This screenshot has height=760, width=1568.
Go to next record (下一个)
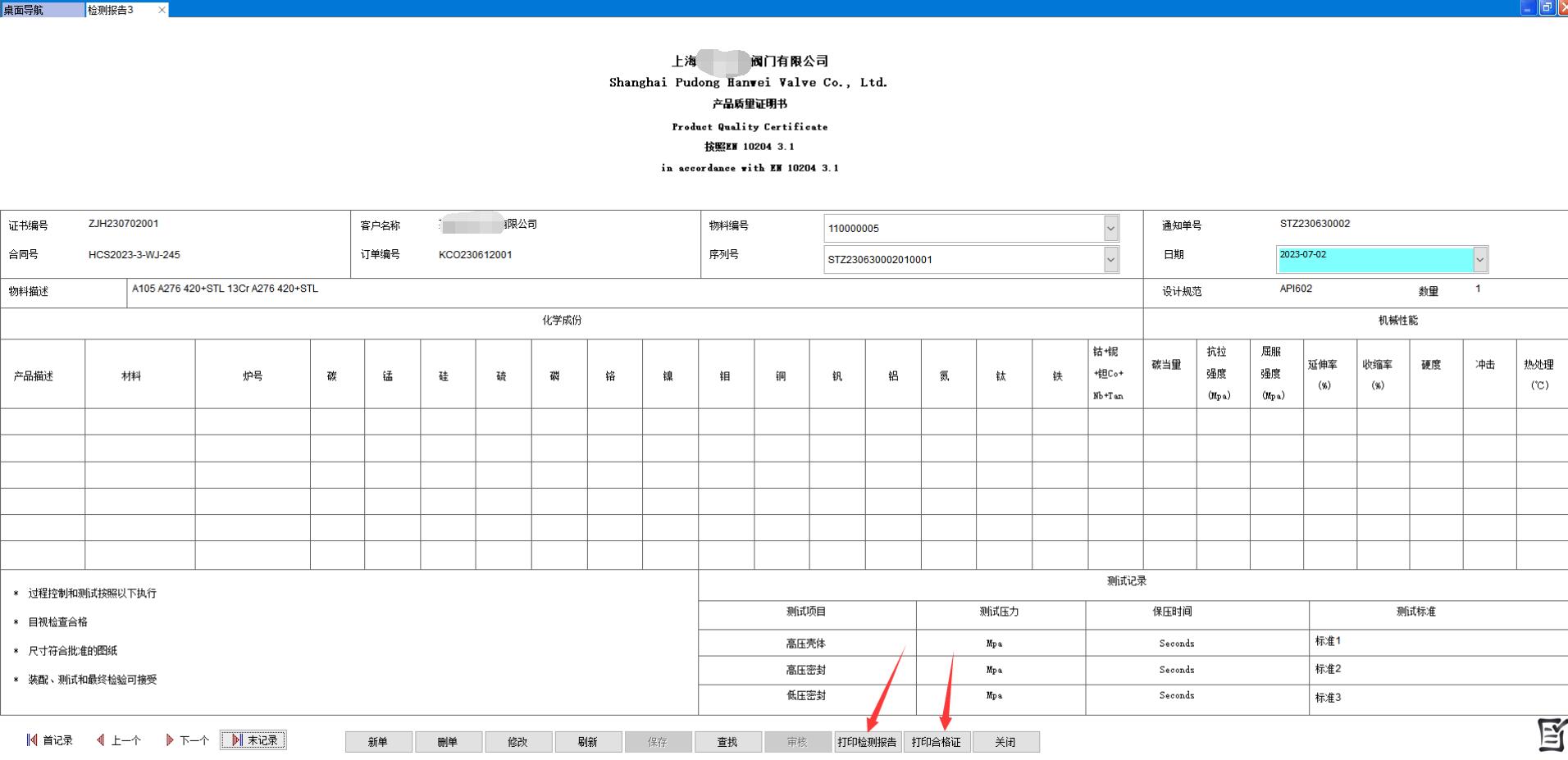pos(187,740)
